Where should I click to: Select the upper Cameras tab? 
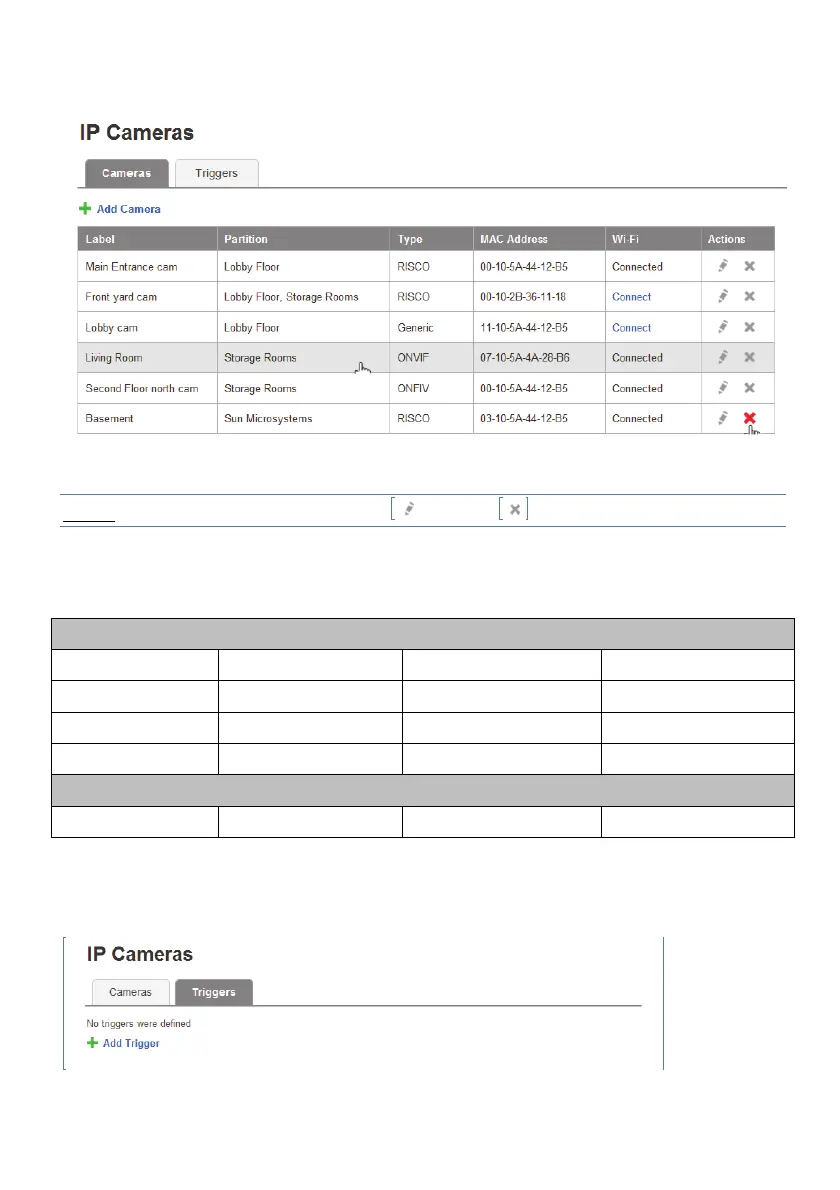click(x=127, y=173)
